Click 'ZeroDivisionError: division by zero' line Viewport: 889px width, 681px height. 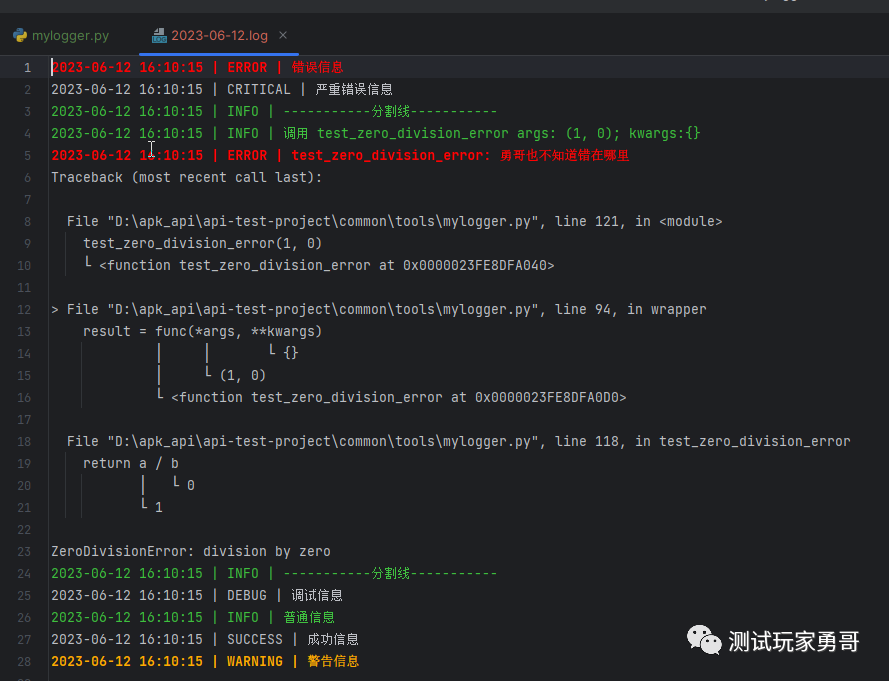(191, 552)
